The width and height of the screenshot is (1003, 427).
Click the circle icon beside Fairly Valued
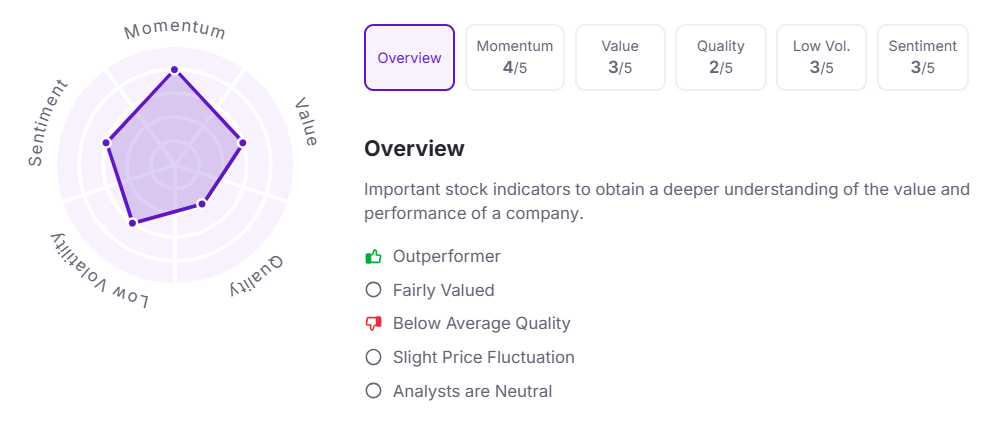374,290
